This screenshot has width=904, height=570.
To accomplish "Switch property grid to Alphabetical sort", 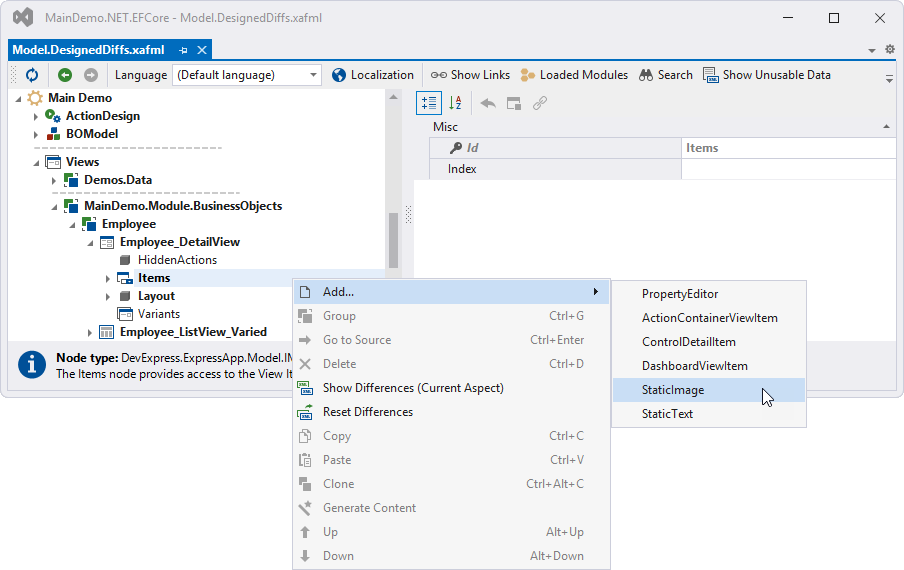I will coord(455,103).
